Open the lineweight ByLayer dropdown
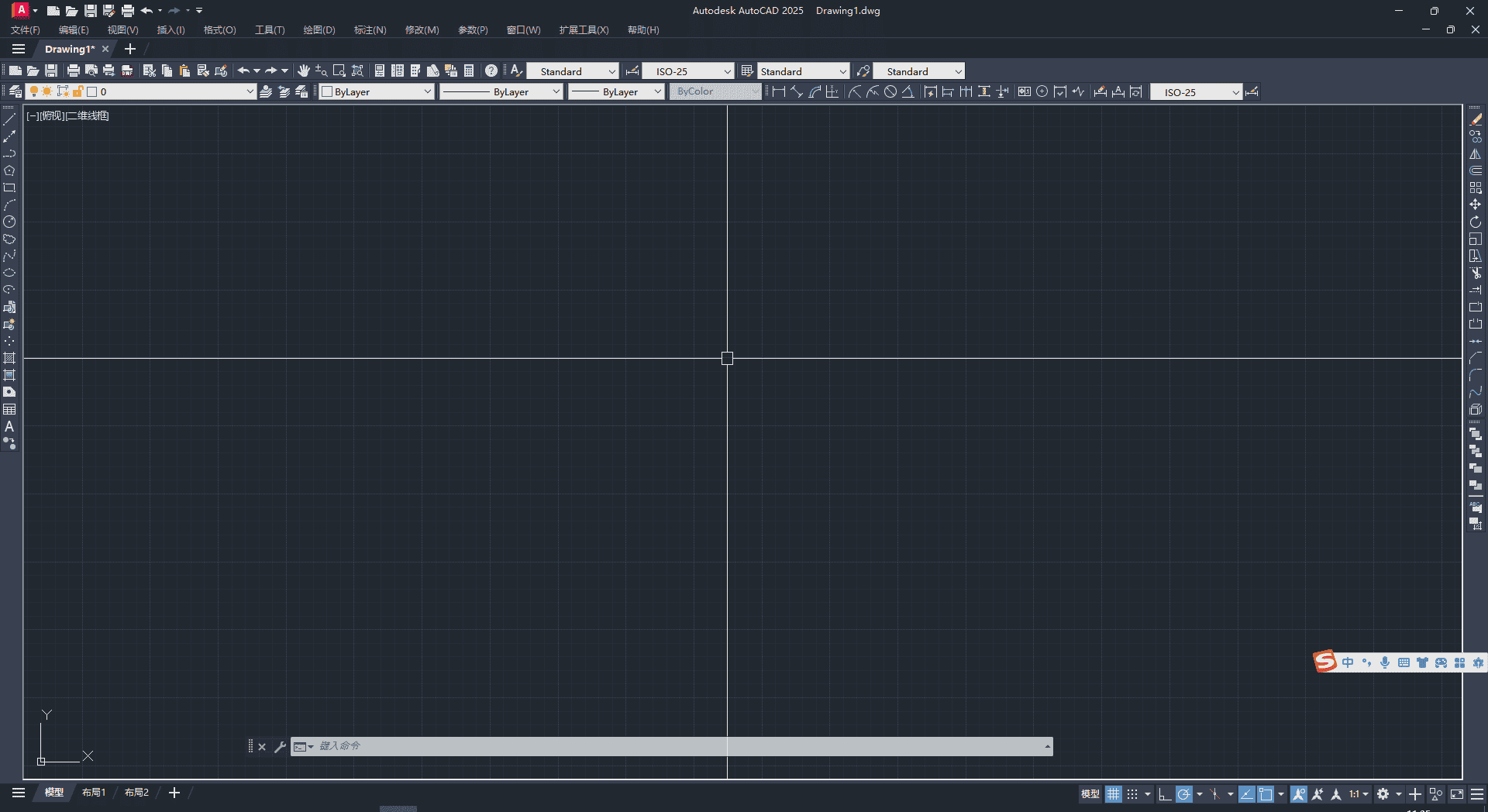Screen dimensions: 1488x812 (656, 91)
